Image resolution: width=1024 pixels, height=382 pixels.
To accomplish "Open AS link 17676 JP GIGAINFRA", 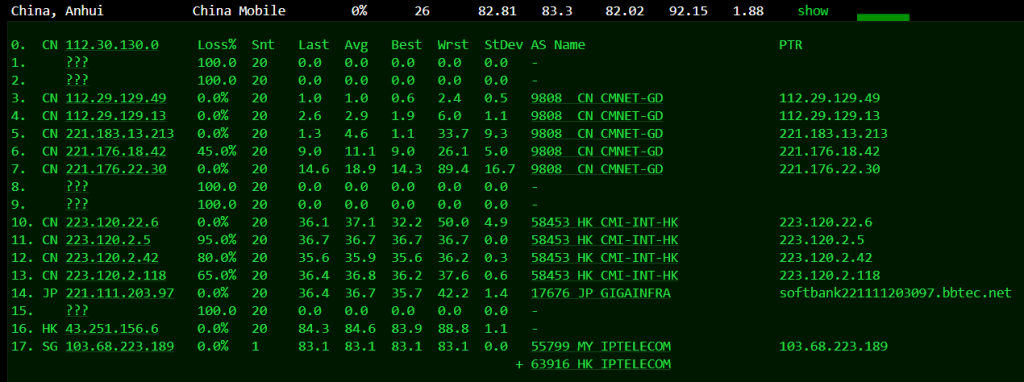I will 601,293.
